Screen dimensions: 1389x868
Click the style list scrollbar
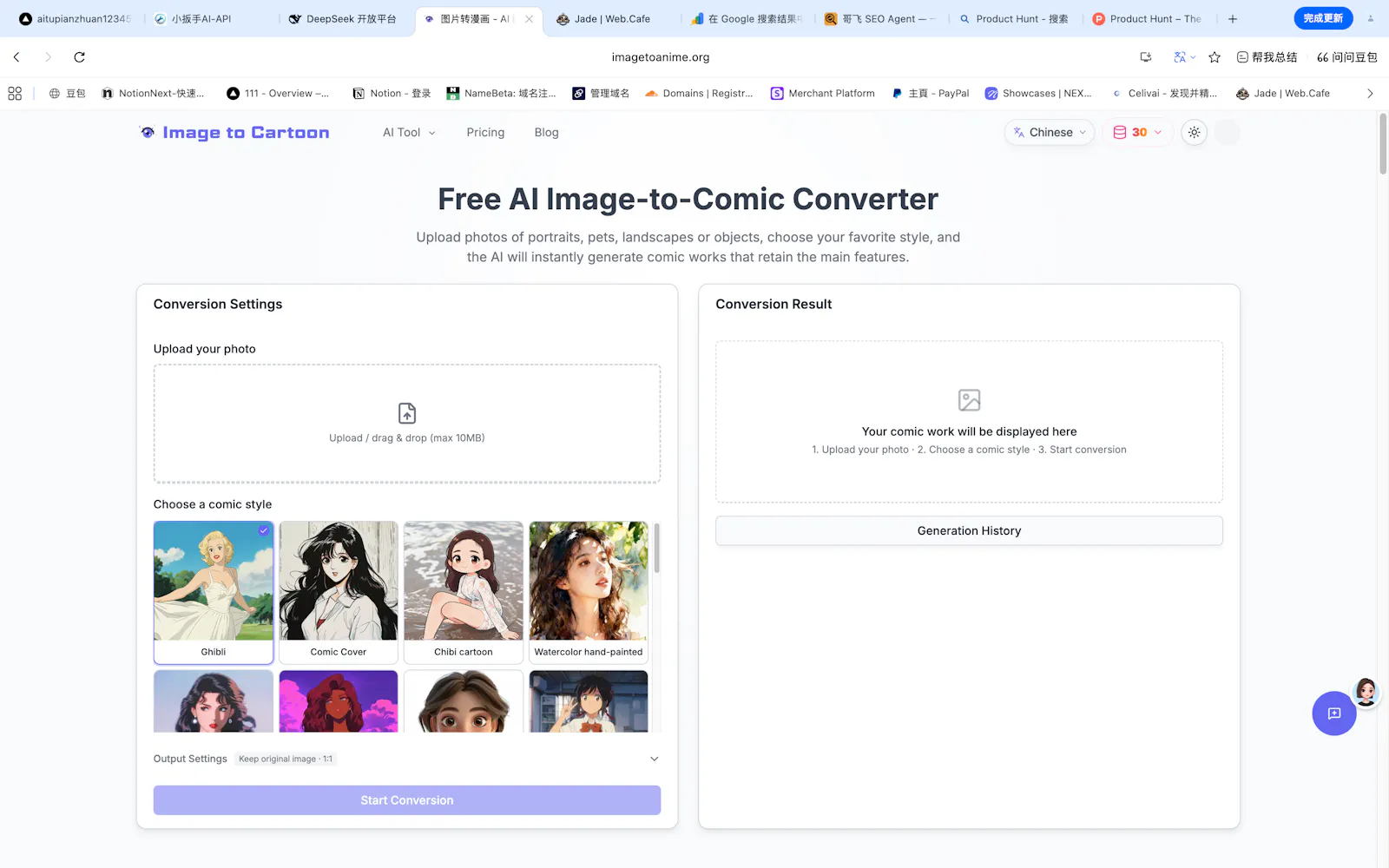tap(657, 548)
